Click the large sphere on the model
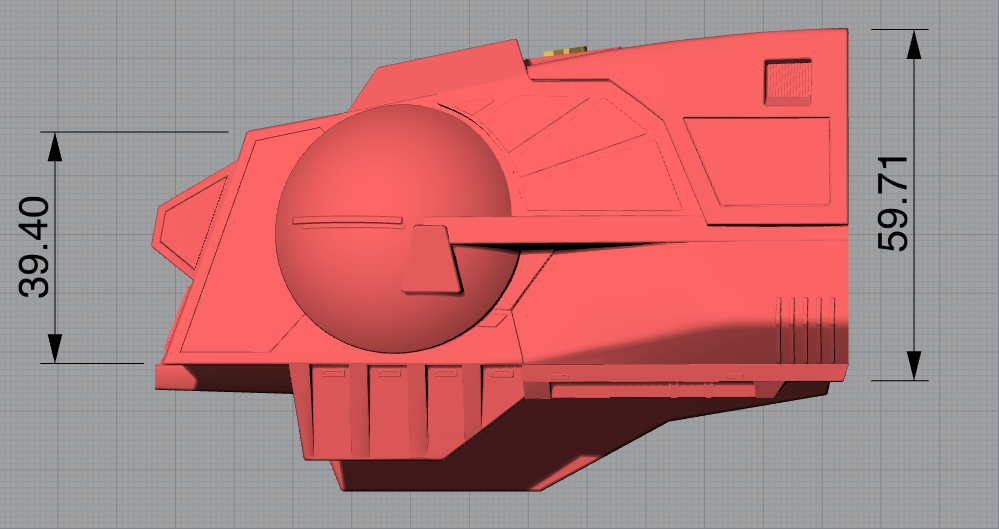The height and width of the screenshot is (529, 999). [x=396, y=229]
